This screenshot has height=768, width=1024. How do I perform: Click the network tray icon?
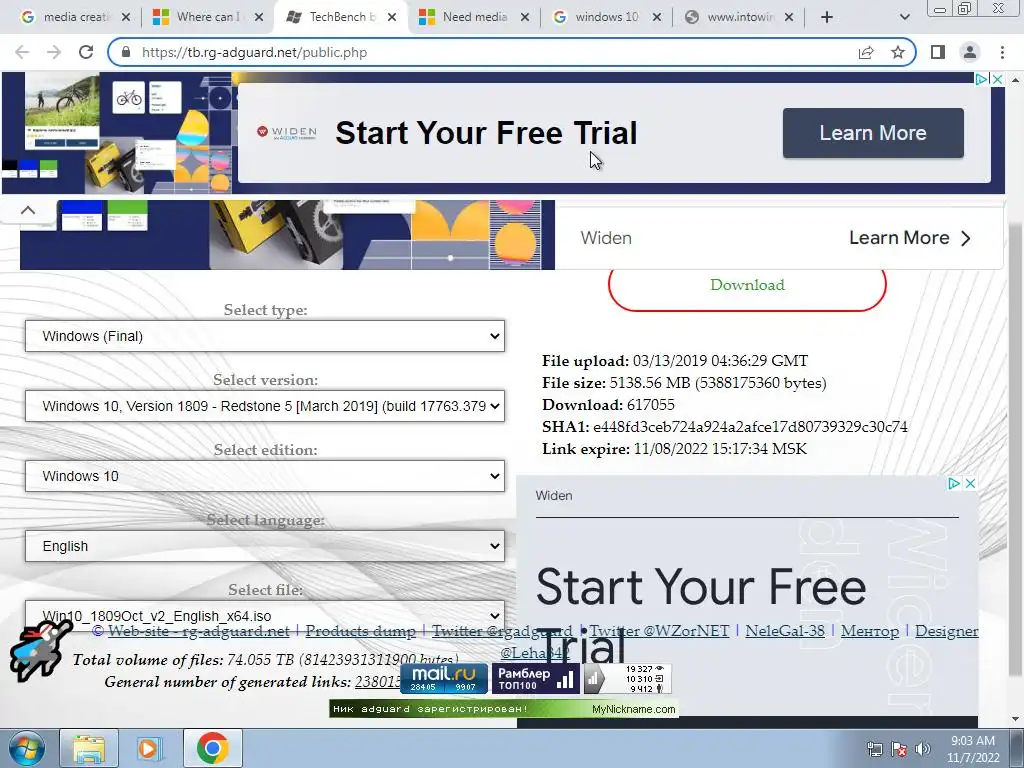tap(874, 749)
